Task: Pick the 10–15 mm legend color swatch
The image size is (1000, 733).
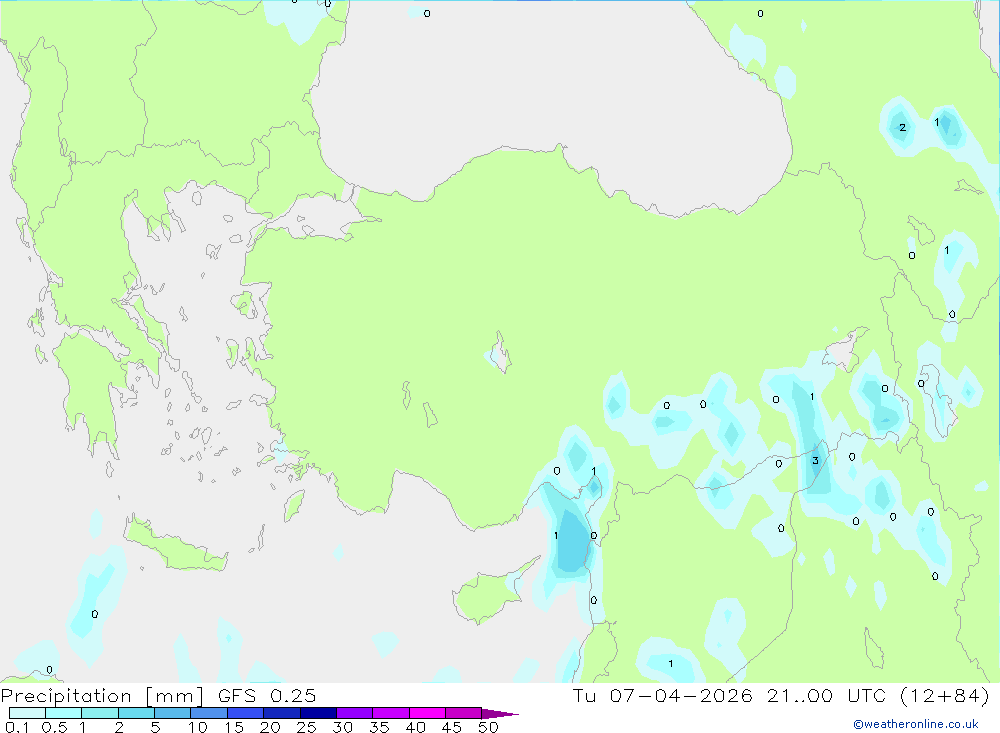Action: coord(209,713)
